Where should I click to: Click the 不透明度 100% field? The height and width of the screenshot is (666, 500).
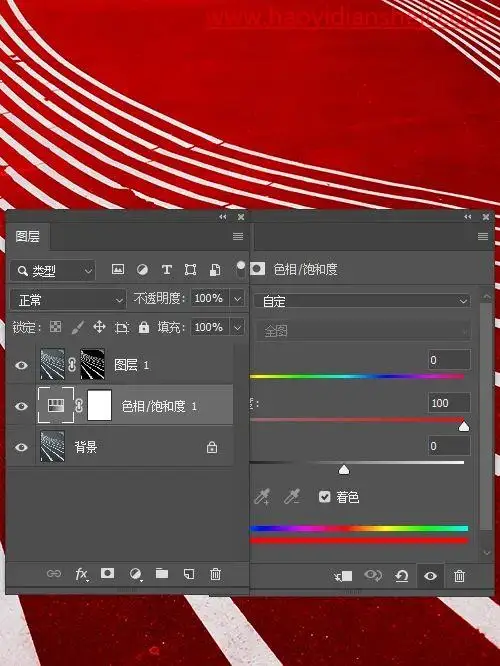tap(210, 299)
